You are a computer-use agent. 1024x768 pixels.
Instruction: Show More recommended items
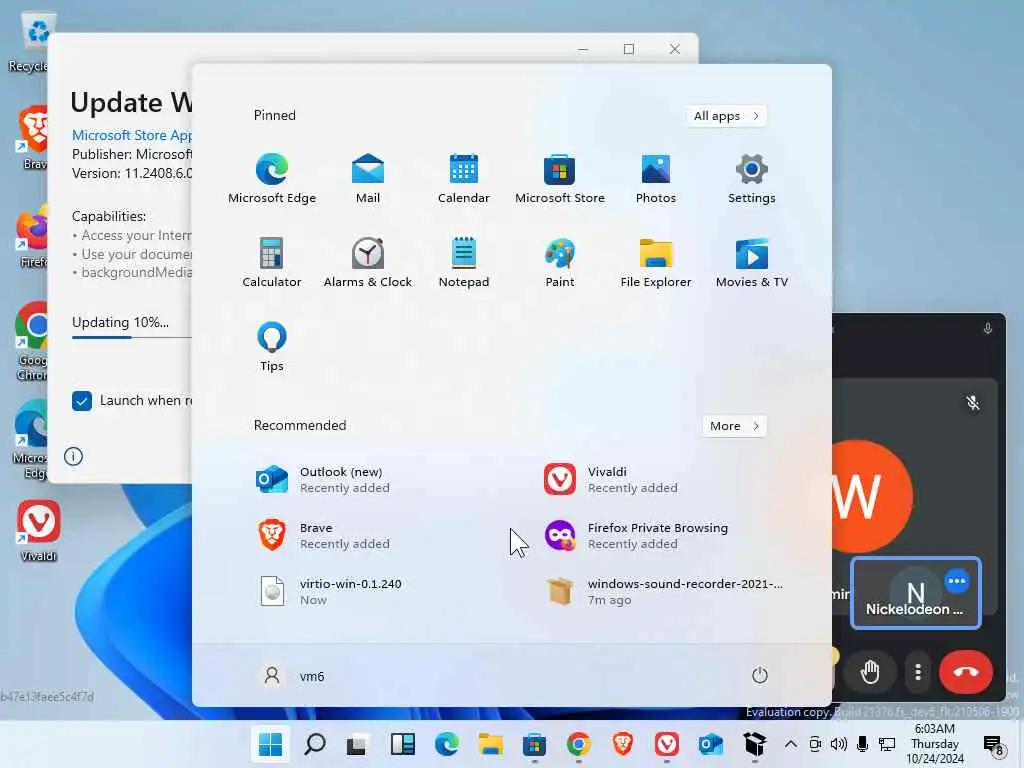pyautogui.click(x=734, y=426)
